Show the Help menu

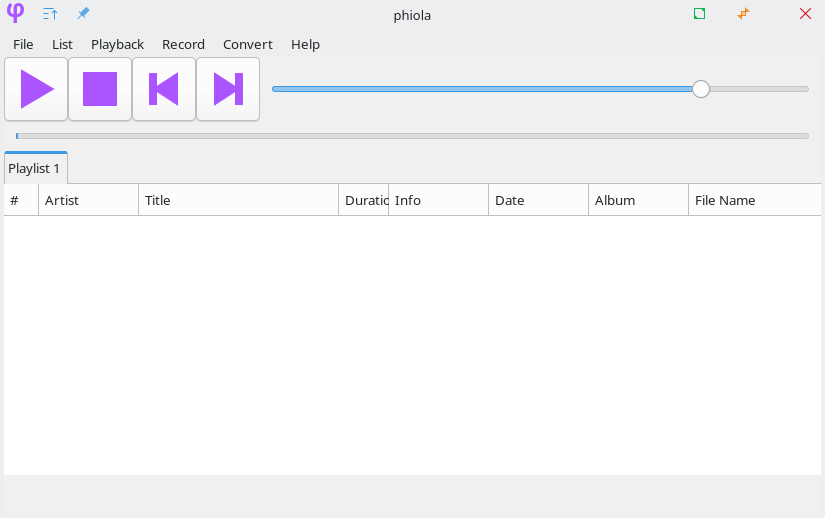click(x=305, y=45)
